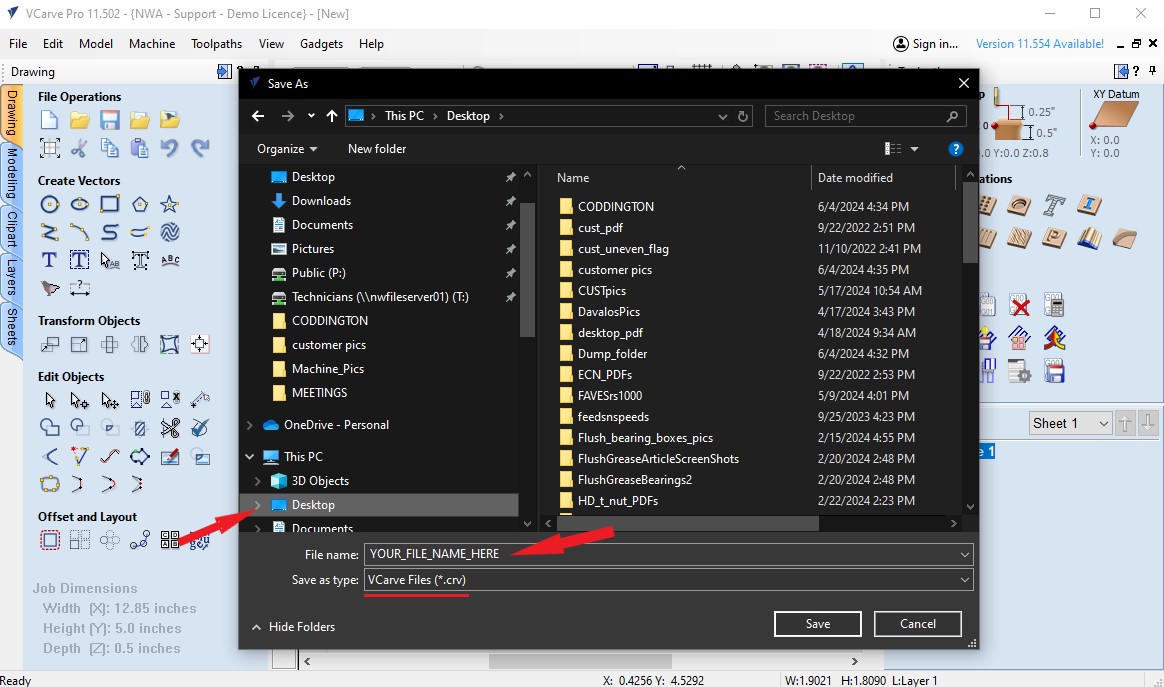This screenshot has height=687, width=1164.
Task: Select the Text on Curve ABC tool
Action: 170,260
